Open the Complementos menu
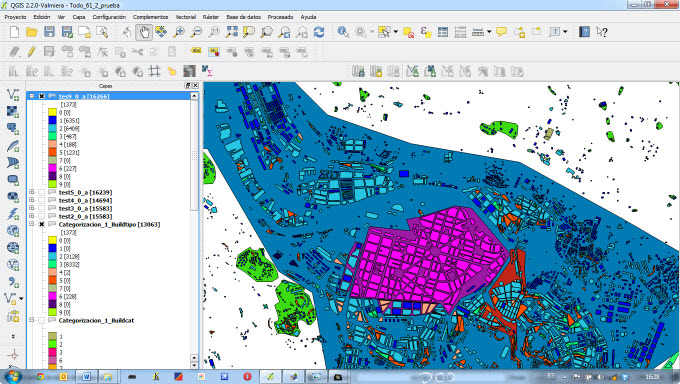This screenshot has width=680, height=384. click(x=150, y=17)
